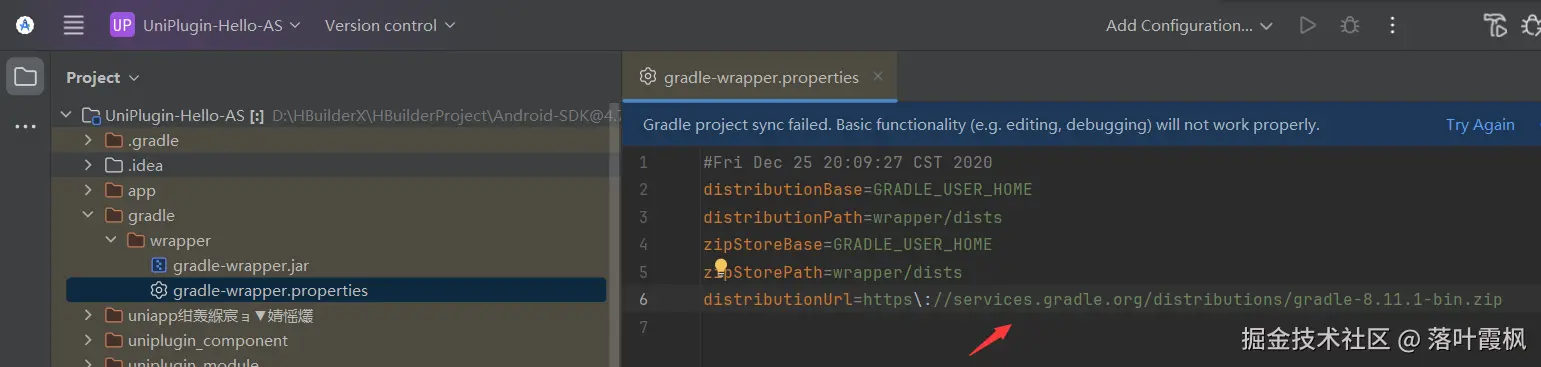Close the gradle-wrapper.properties tab

(x=878, y=76)
